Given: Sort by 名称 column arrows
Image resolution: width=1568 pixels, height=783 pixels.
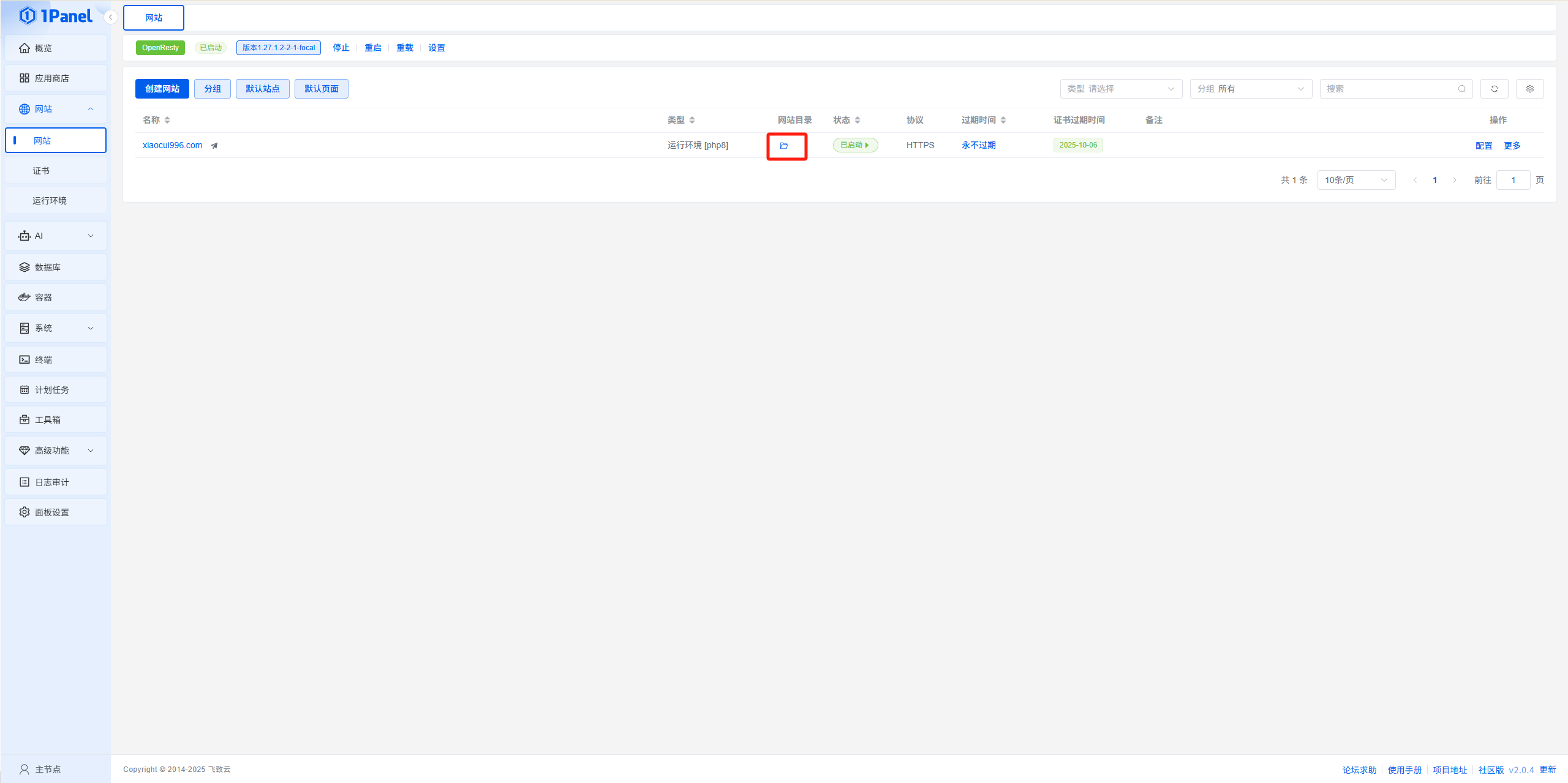Looking at the screenshot, I should [167, 120].
